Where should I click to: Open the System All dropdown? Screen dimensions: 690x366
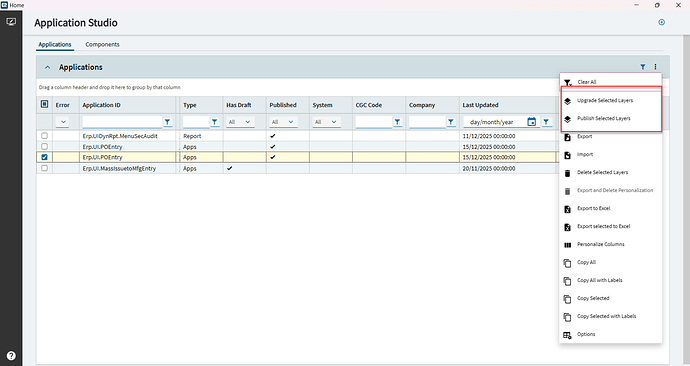pyautogui.click(x=327, y=122)
